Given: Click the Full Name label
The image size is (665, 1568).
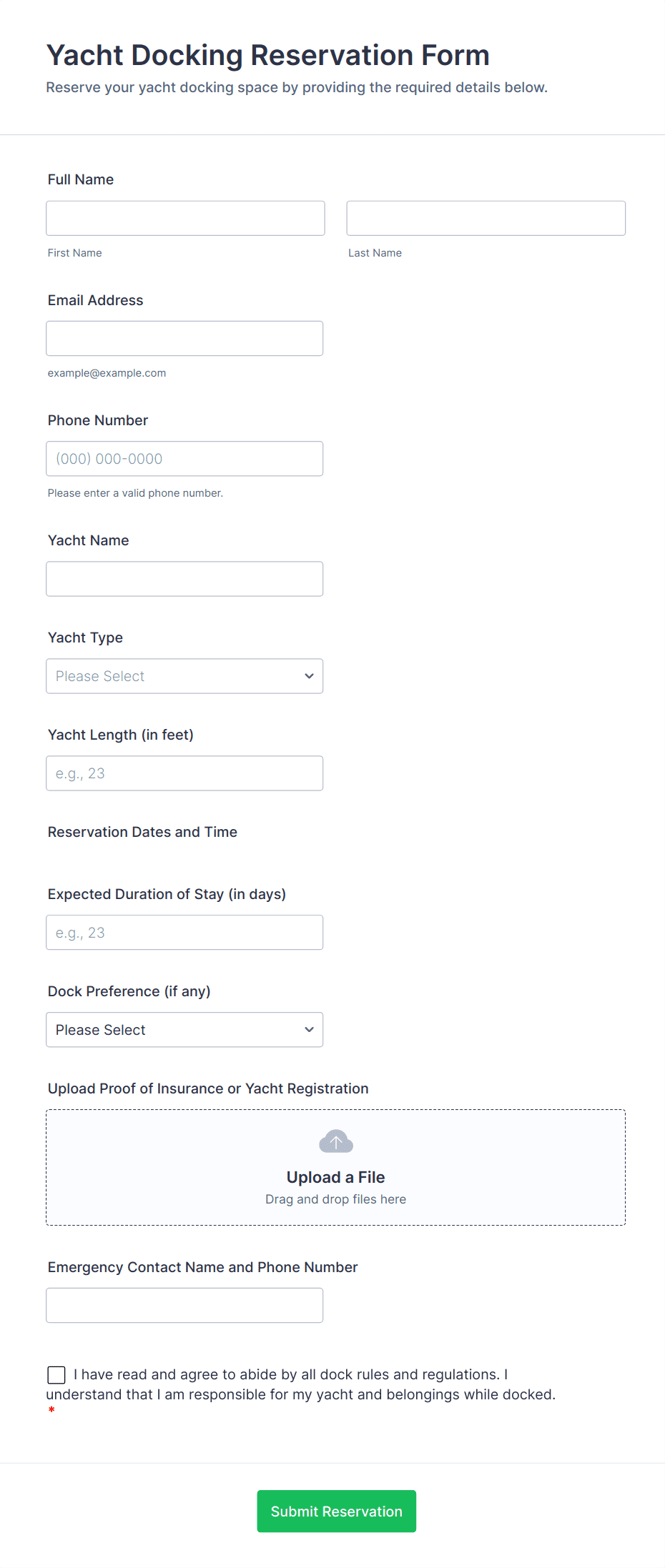Looking at the screenshot, I should coord(81,179).
